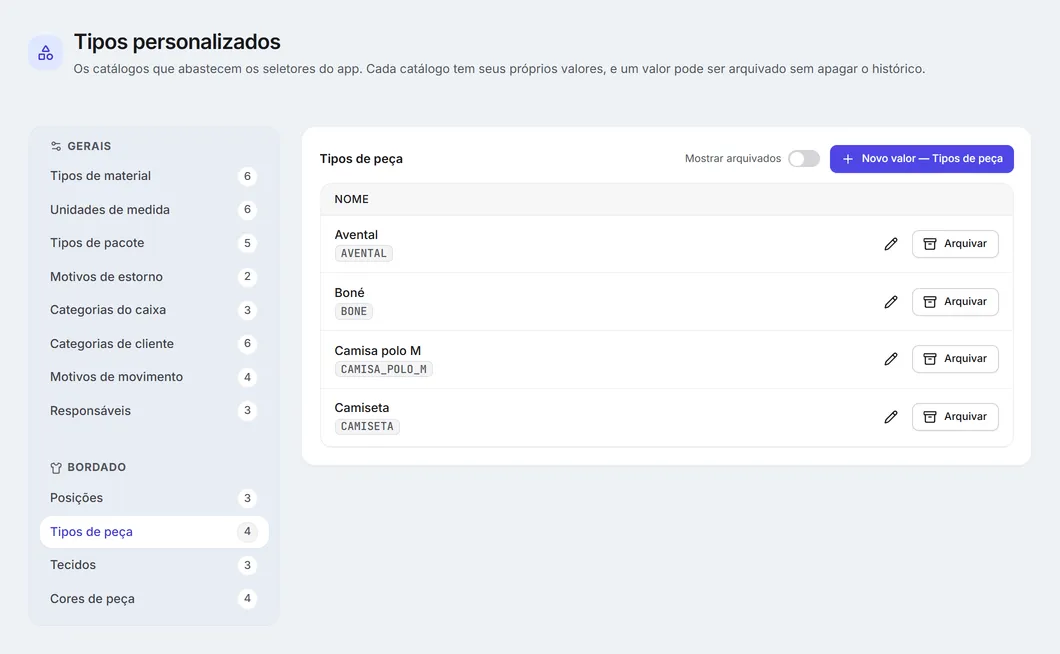
Task: Archive the Avental value
Action: (x=955, y=244)
